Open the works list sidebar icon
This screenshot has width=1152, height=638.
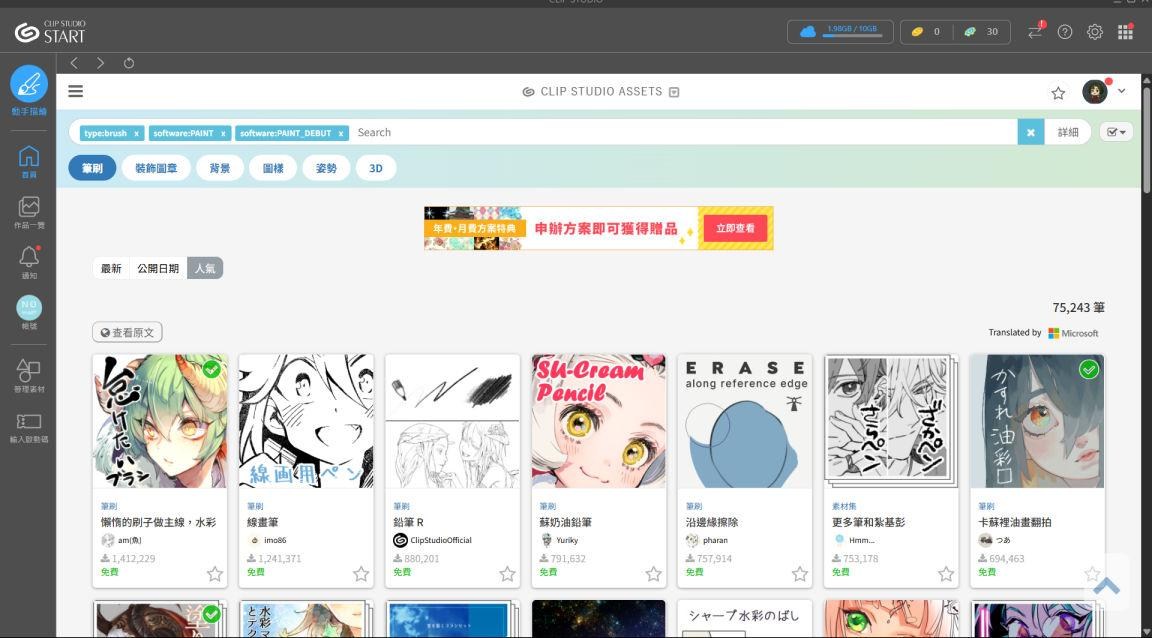(29, 213)
